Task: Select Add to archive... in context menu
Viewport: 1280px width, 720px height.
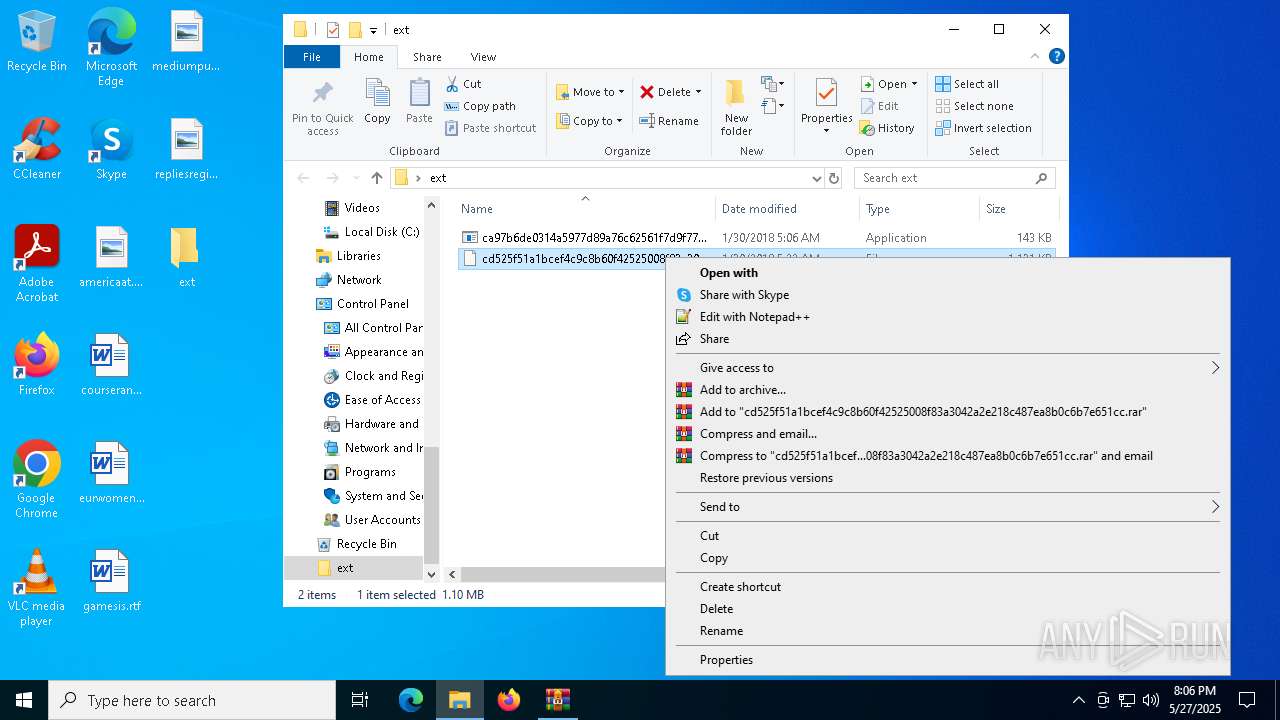Action: [947, 390]
